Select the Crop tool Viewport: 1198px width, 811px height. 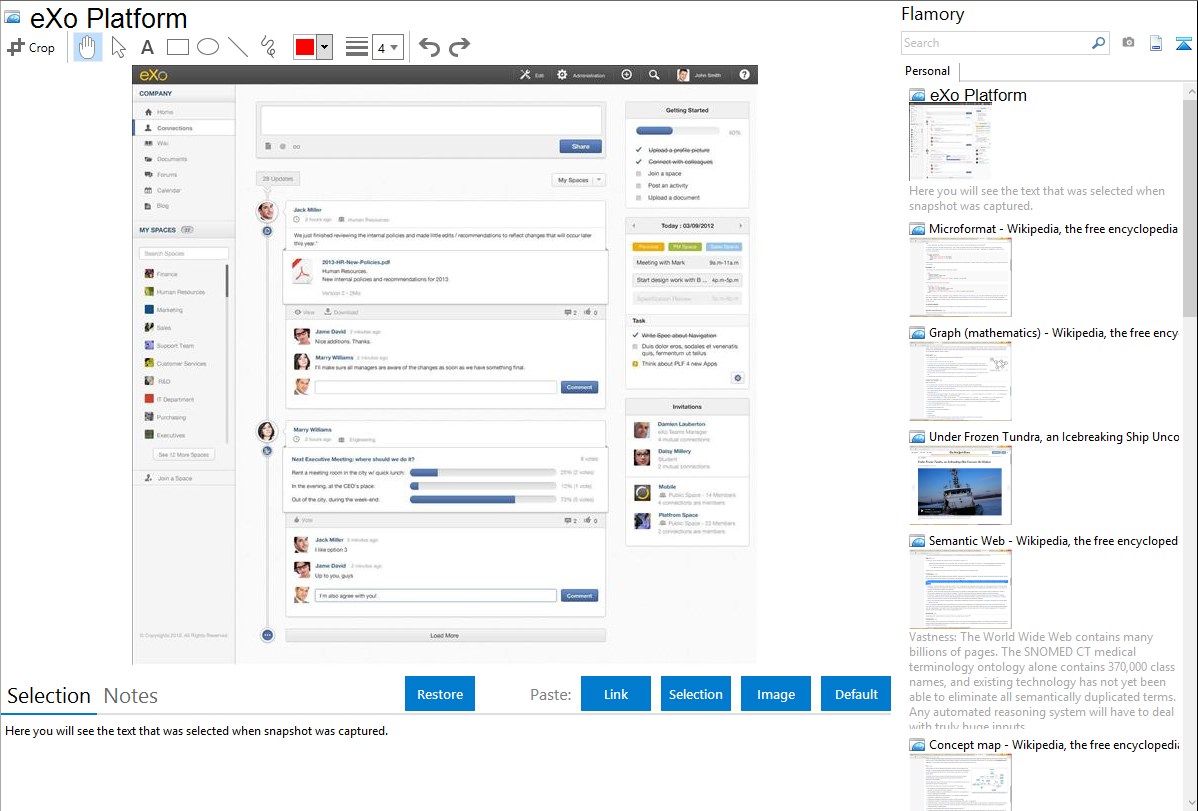(x=31, y=47)
